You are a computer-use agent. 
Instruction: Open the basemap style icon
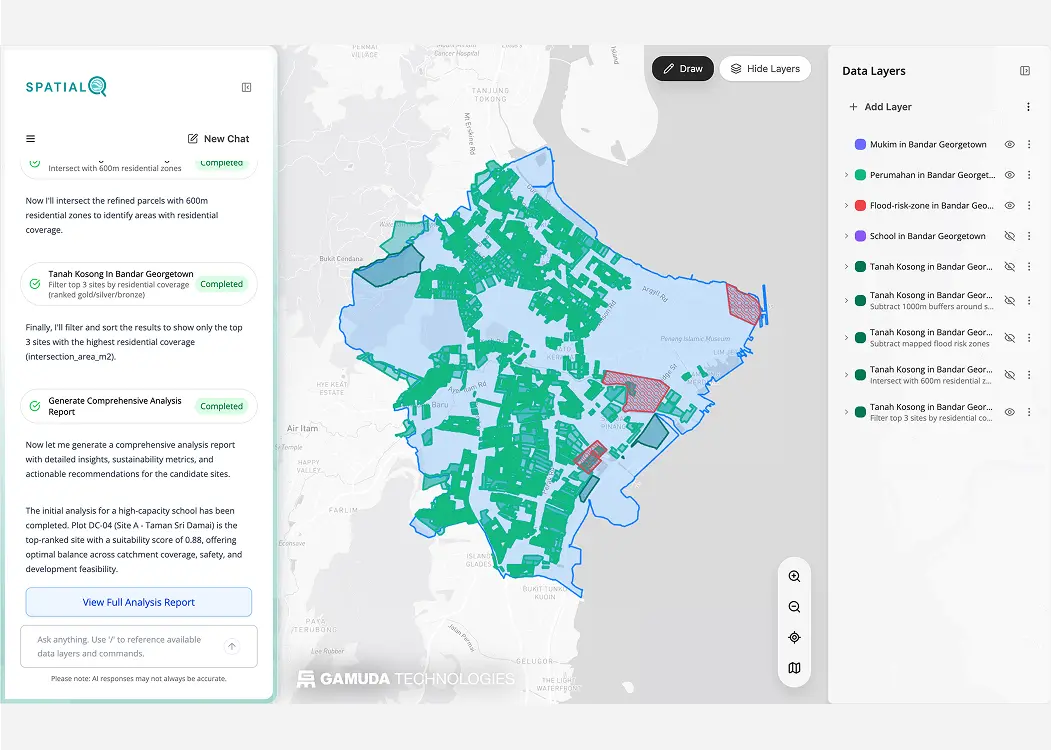tap(794, 668)
